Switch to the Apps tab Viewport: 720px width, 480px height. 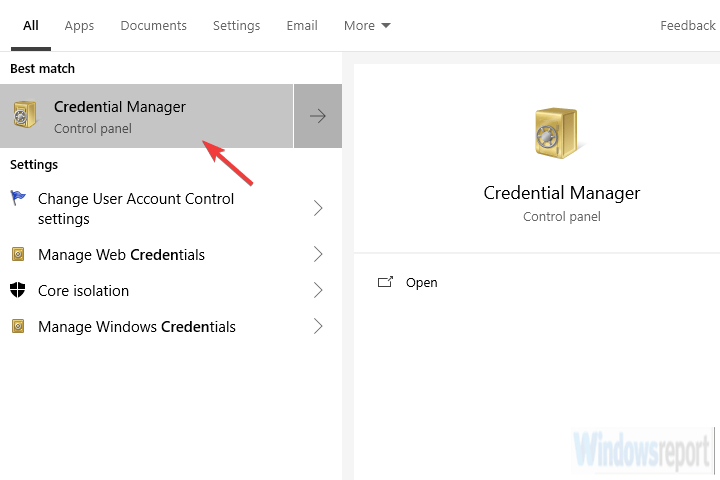(x=79, y=26)
